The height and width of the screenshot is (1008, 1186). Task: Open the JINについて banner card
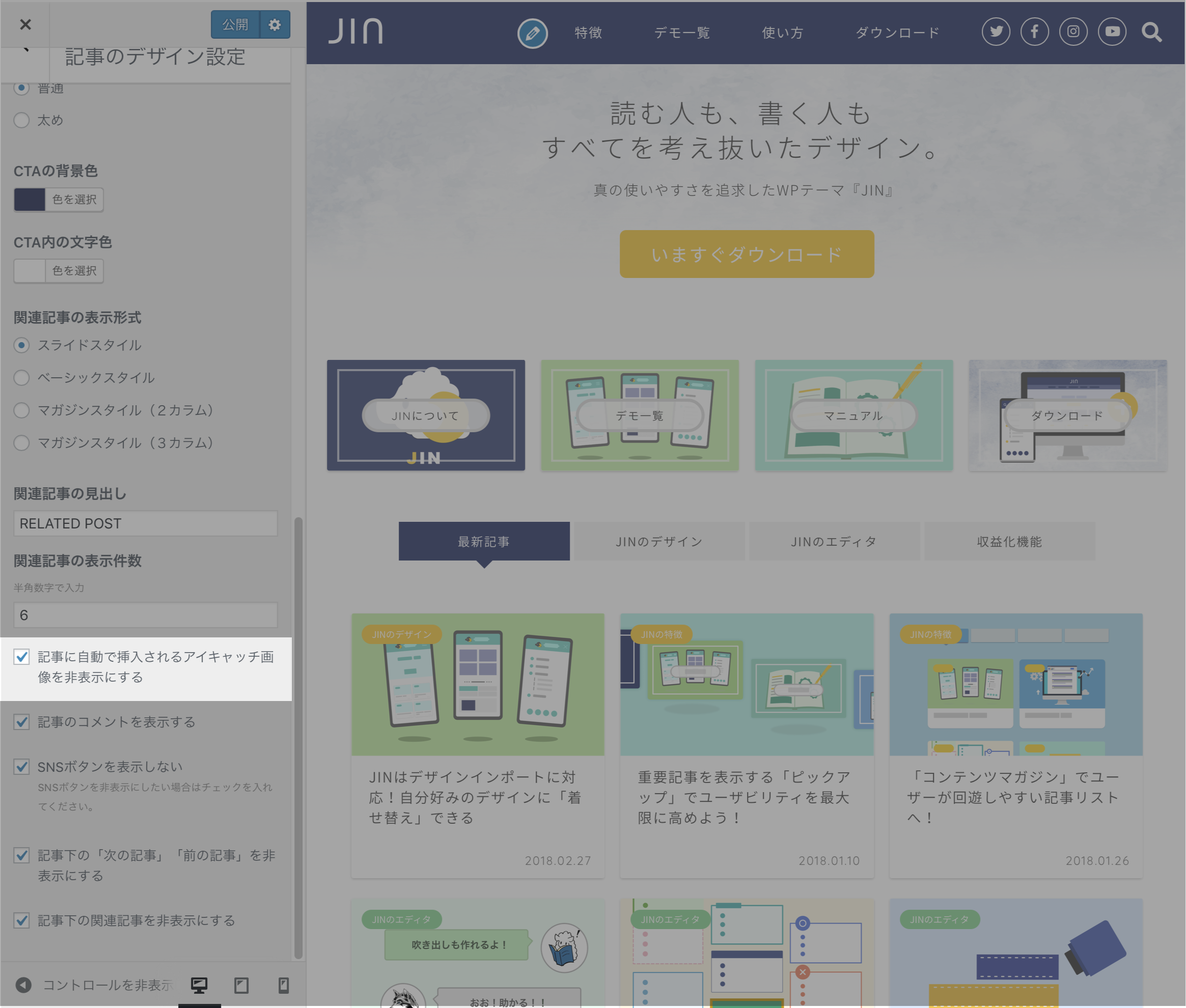(426, 415)
